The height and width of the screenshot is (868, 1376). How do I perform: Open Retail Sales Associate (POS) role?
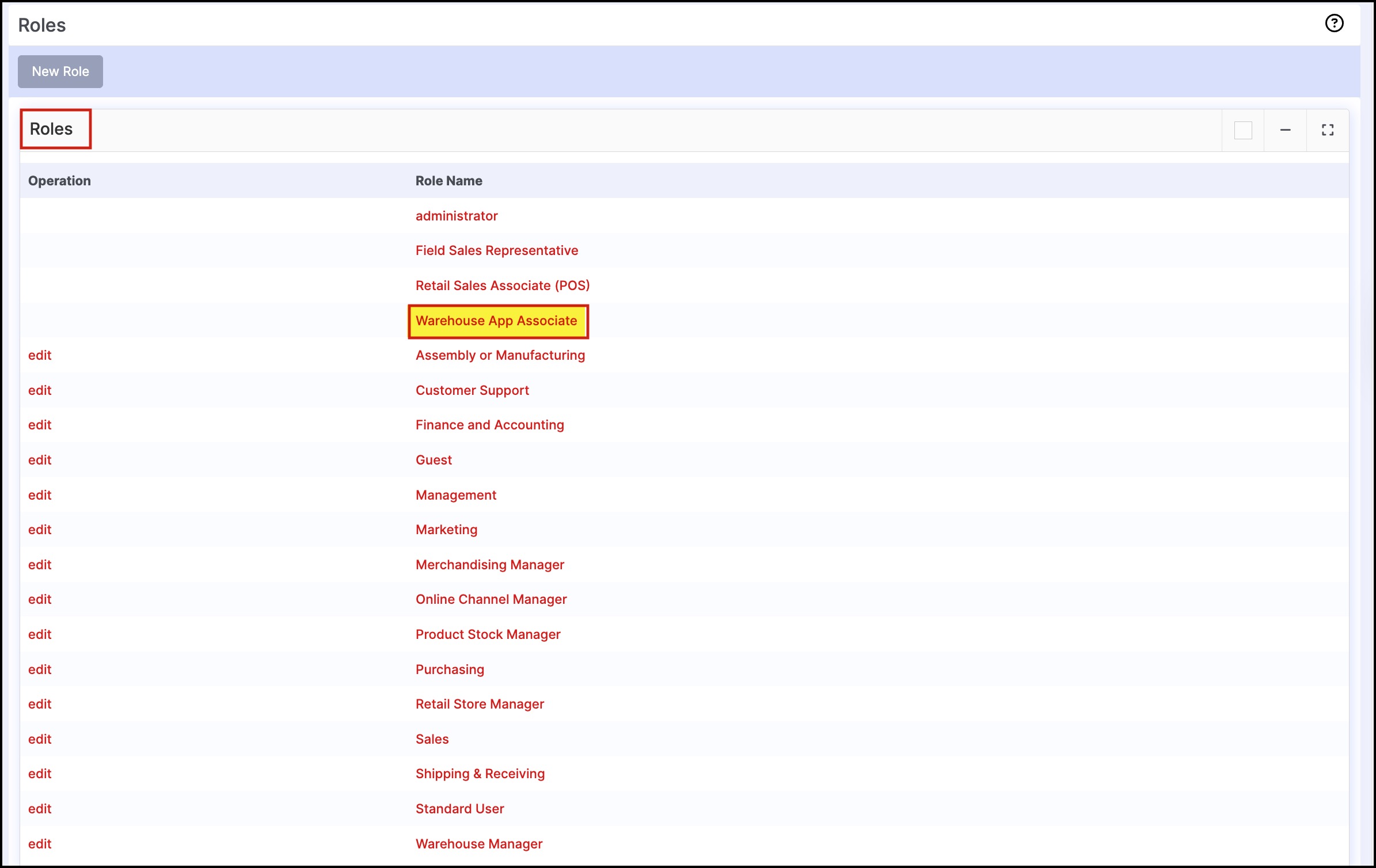click(502, 285)
